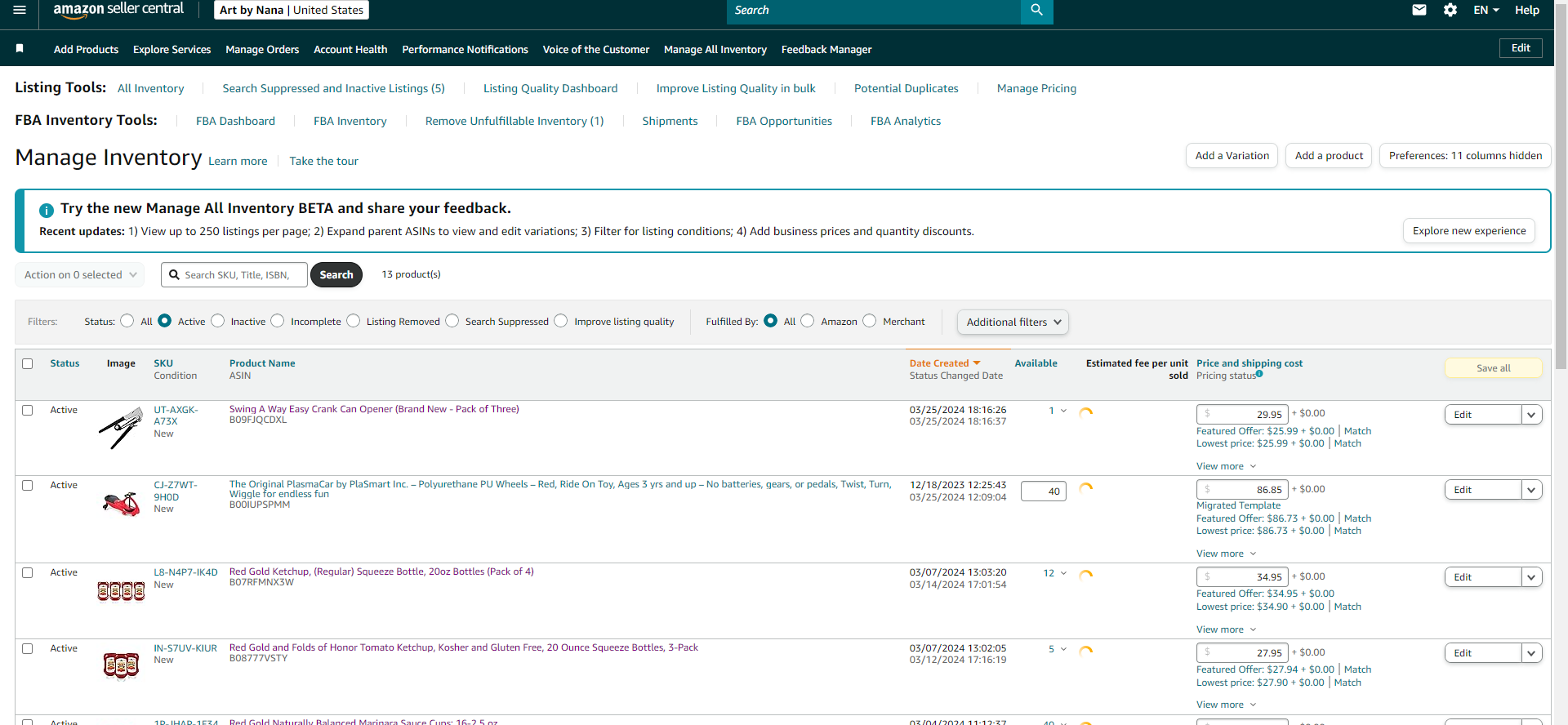Check the IN-S7UV-KIUR row checkbox
The height and width of the screenshot is (725, 1568).
click(28, 649)
